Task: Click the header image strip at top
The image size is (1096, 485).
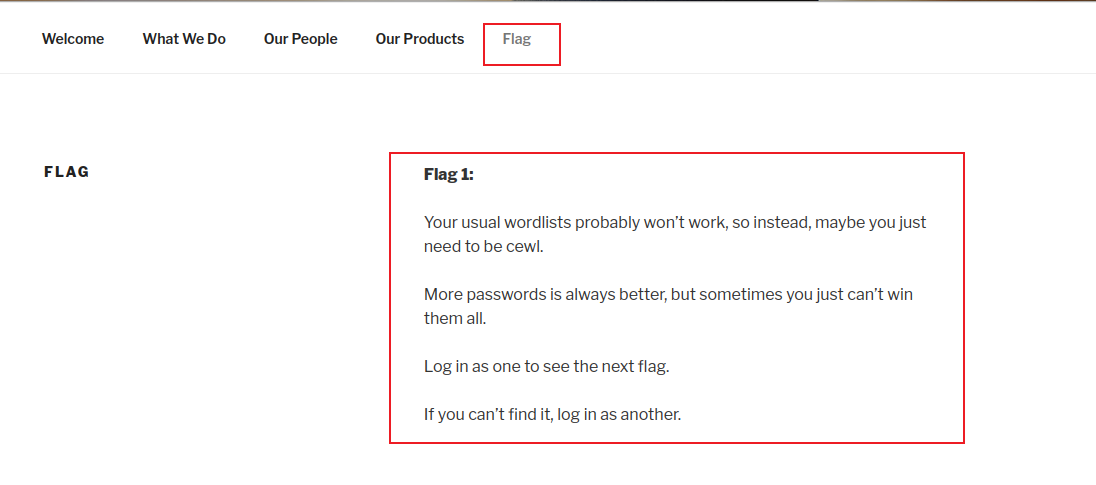Action: (548, 1)
